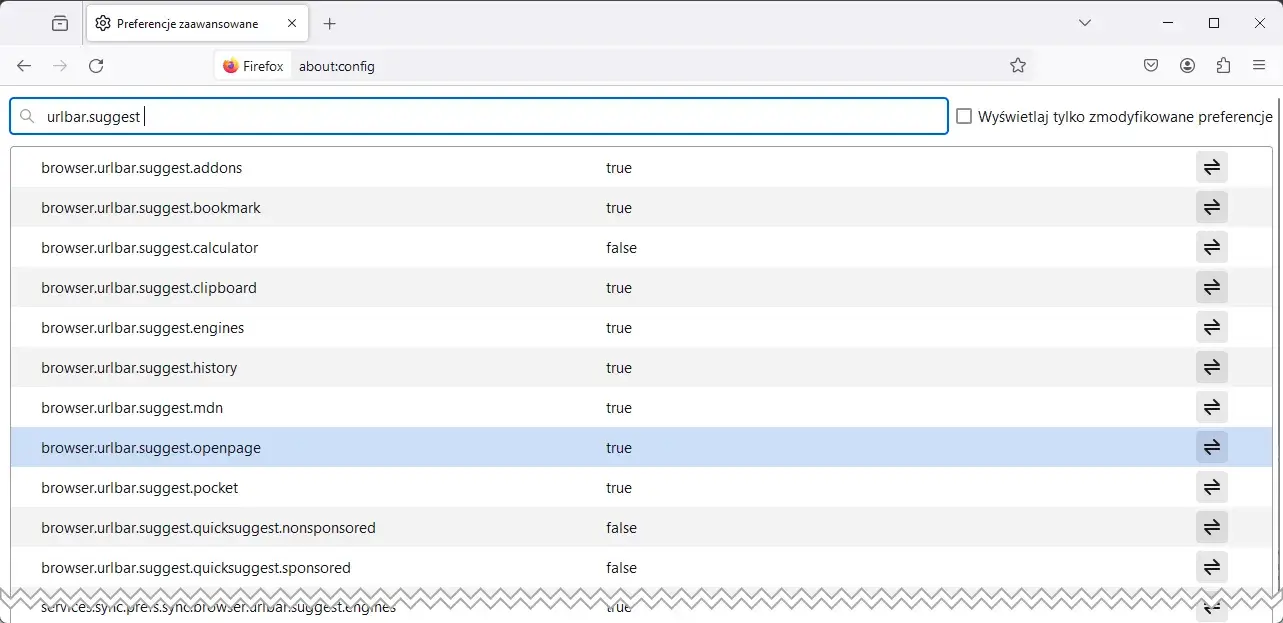Screen dimensions: 1283x623
Task: Go back to the previous page
Action: [x=24, y=66]
